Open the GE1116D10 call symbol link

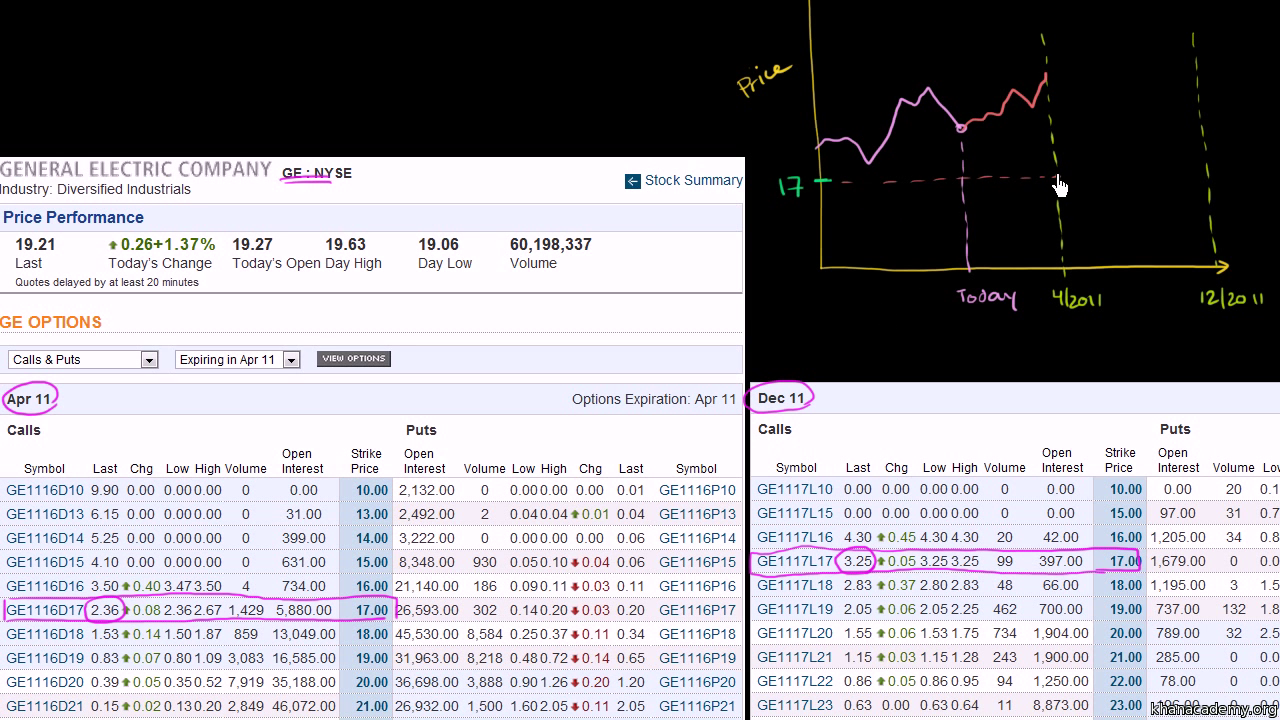point(45,490)
